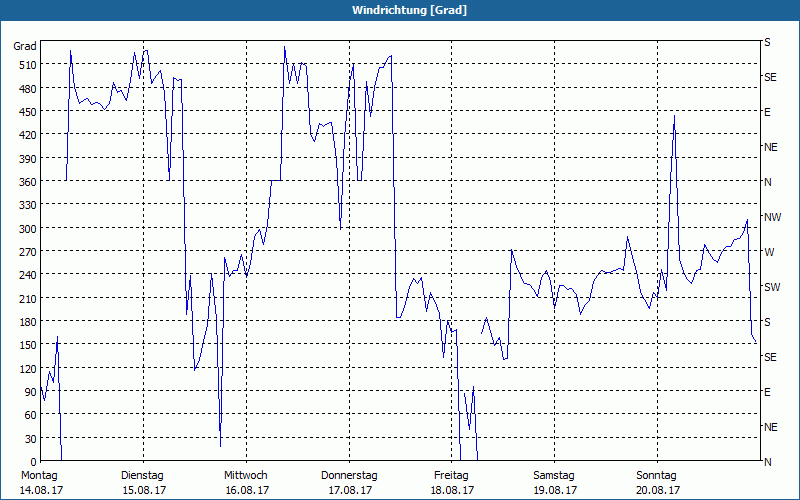Click the 270 value on left axis
Screen dimensions: 800x500
click(28, 252)
